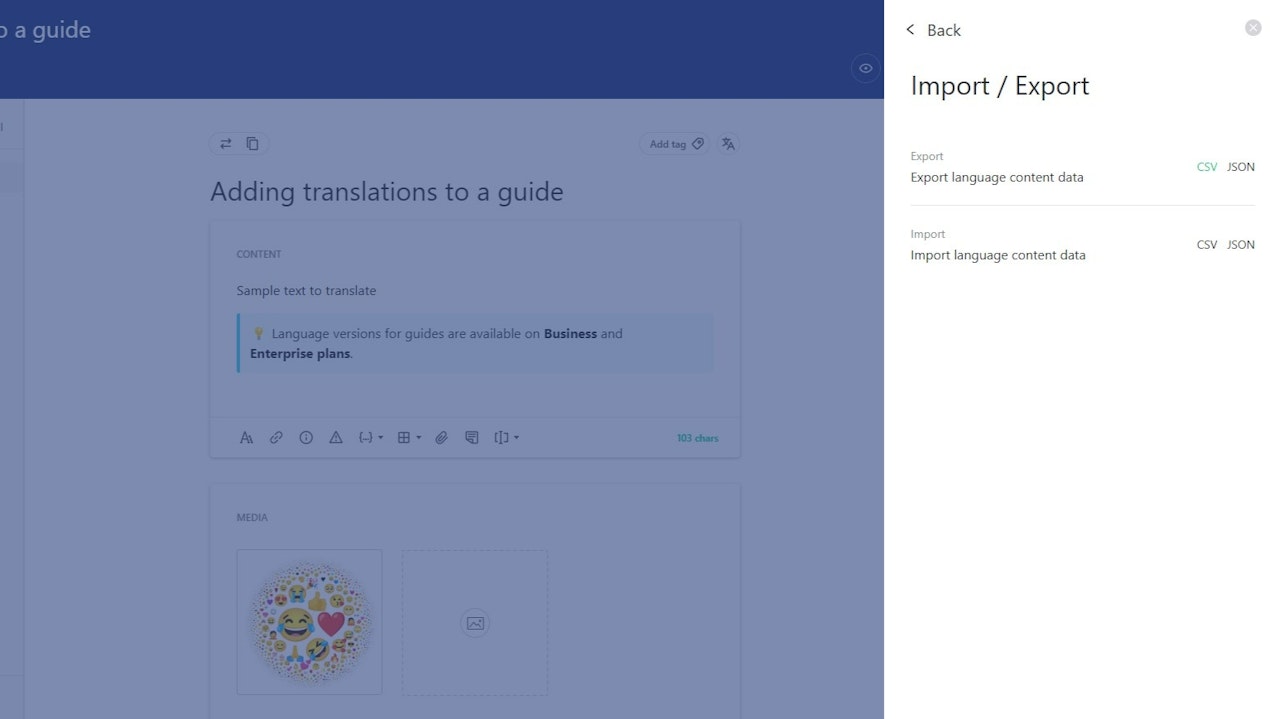Image resolution: width=1280 pixels, height=719 pixels.
Task: Toggle guide preview with the eye icon
Action: (x=865, y=68)
